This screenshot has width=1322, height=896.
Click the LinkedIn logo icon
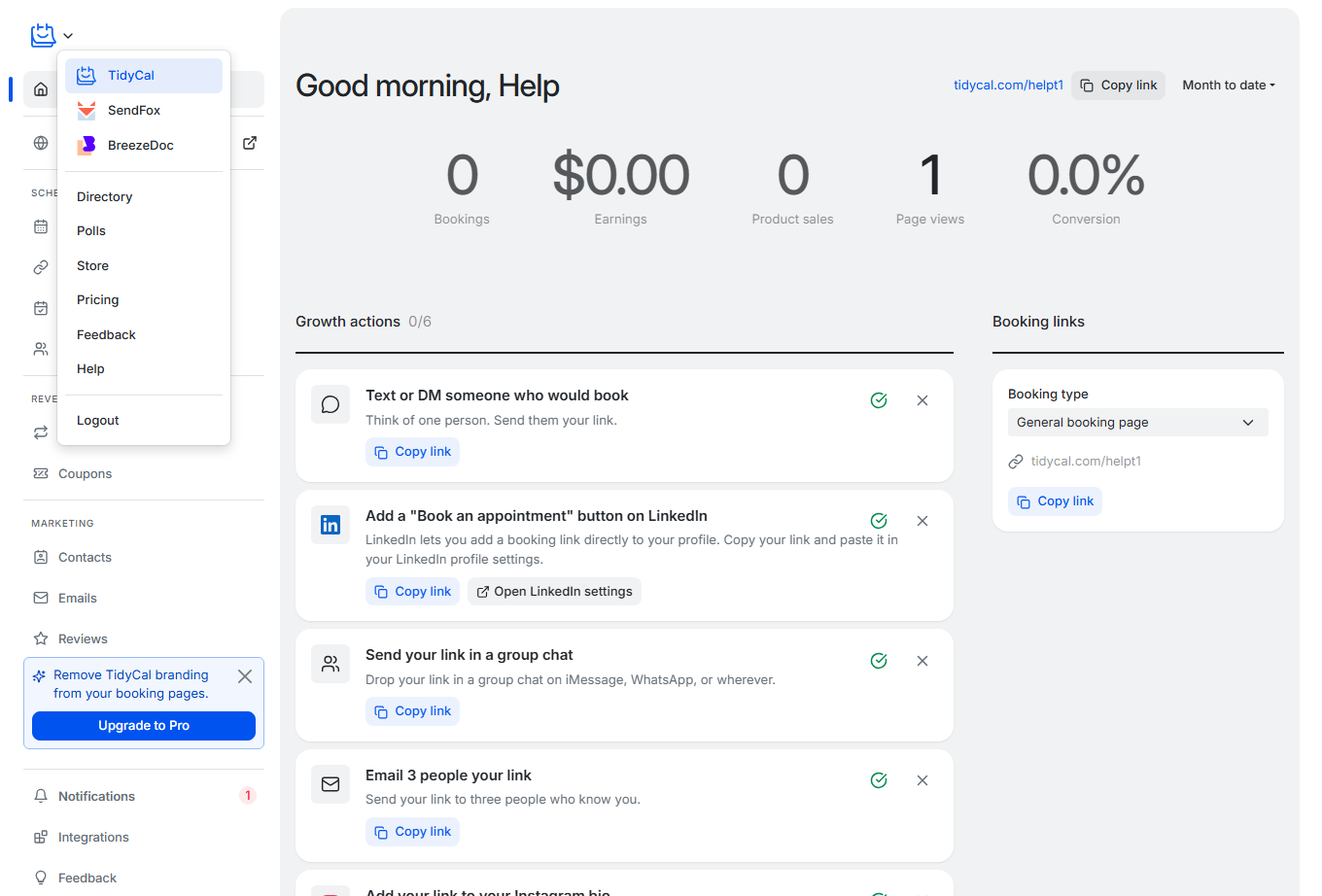pos(330,525)
